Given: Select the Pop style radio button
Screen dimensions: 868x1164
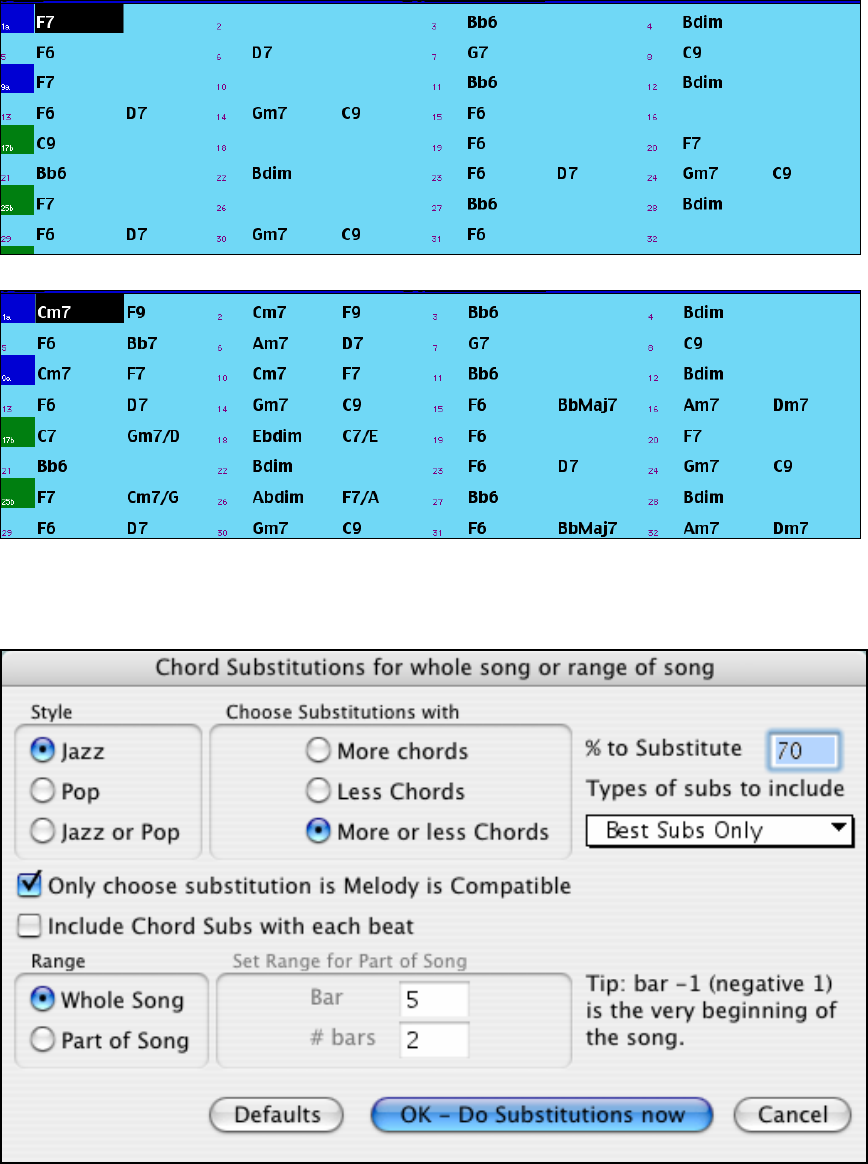Looking at the screenshot, I should [43, 791].
